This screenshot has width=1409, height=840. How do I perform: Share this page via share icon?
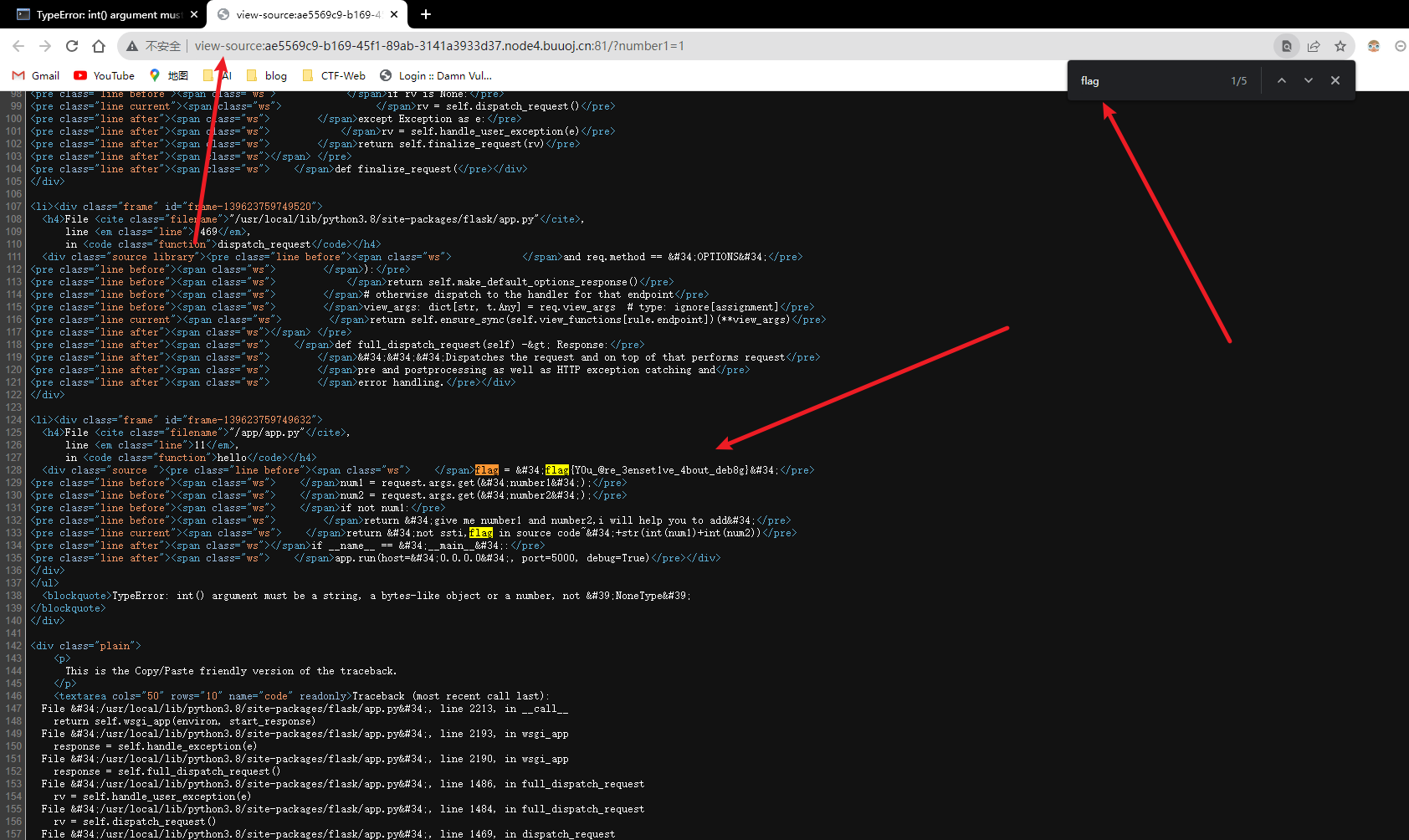(1314, 46)
